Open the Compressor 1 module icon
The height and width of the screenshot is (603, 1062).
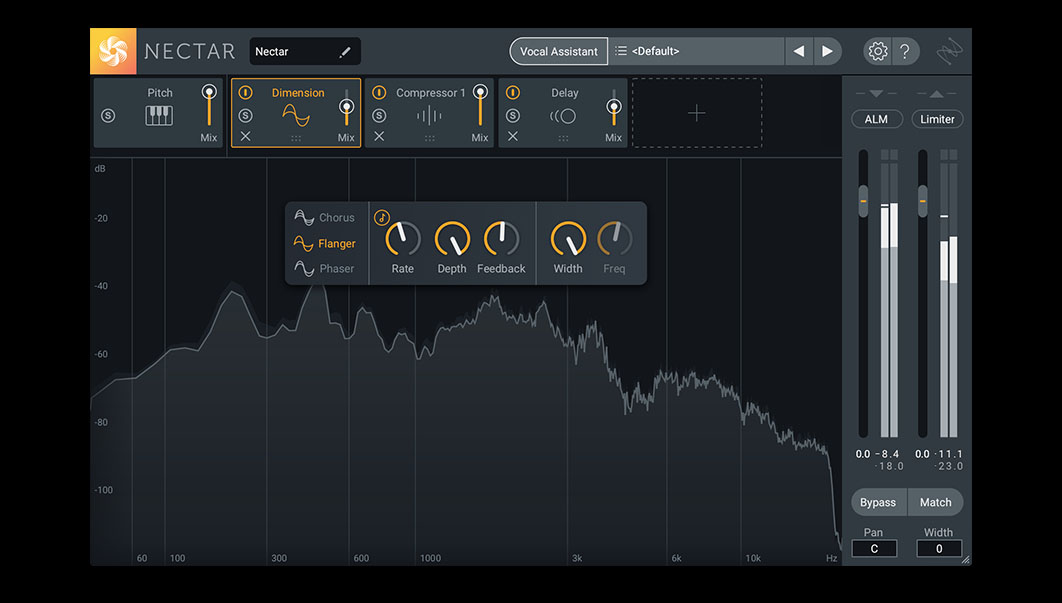click(430, 114)
